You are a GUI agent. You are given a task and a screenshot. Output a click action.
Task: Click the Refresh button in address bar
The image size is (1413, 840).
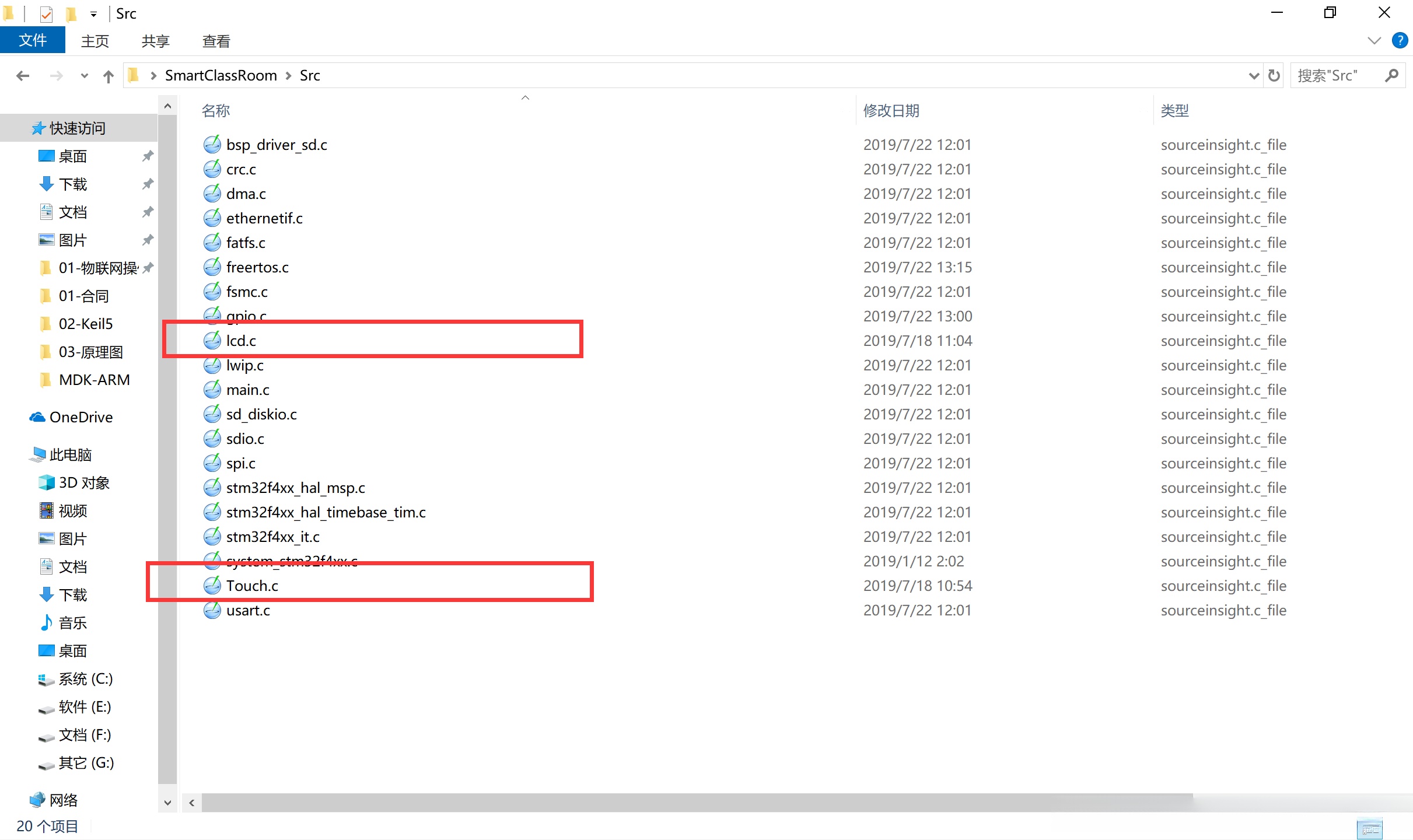coord(1274,75)
